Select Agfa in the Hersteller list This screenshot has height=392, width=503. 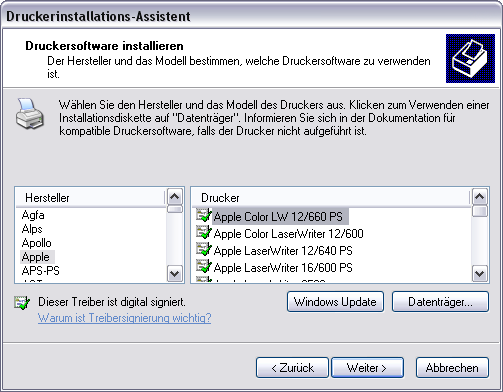[x=33, y=215]
